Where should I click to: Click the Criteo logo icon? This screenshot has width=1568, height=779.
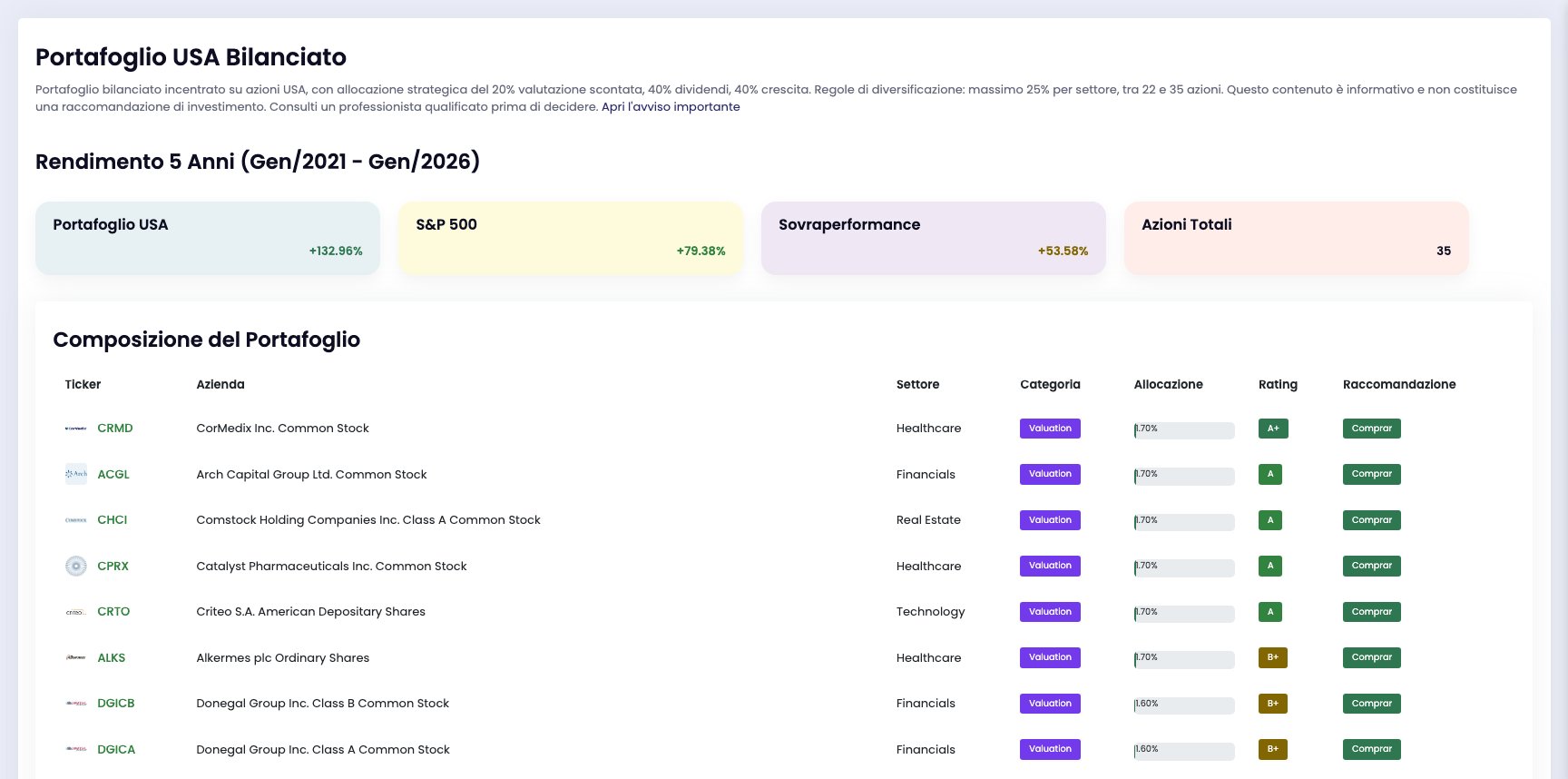tap(76, 612)
